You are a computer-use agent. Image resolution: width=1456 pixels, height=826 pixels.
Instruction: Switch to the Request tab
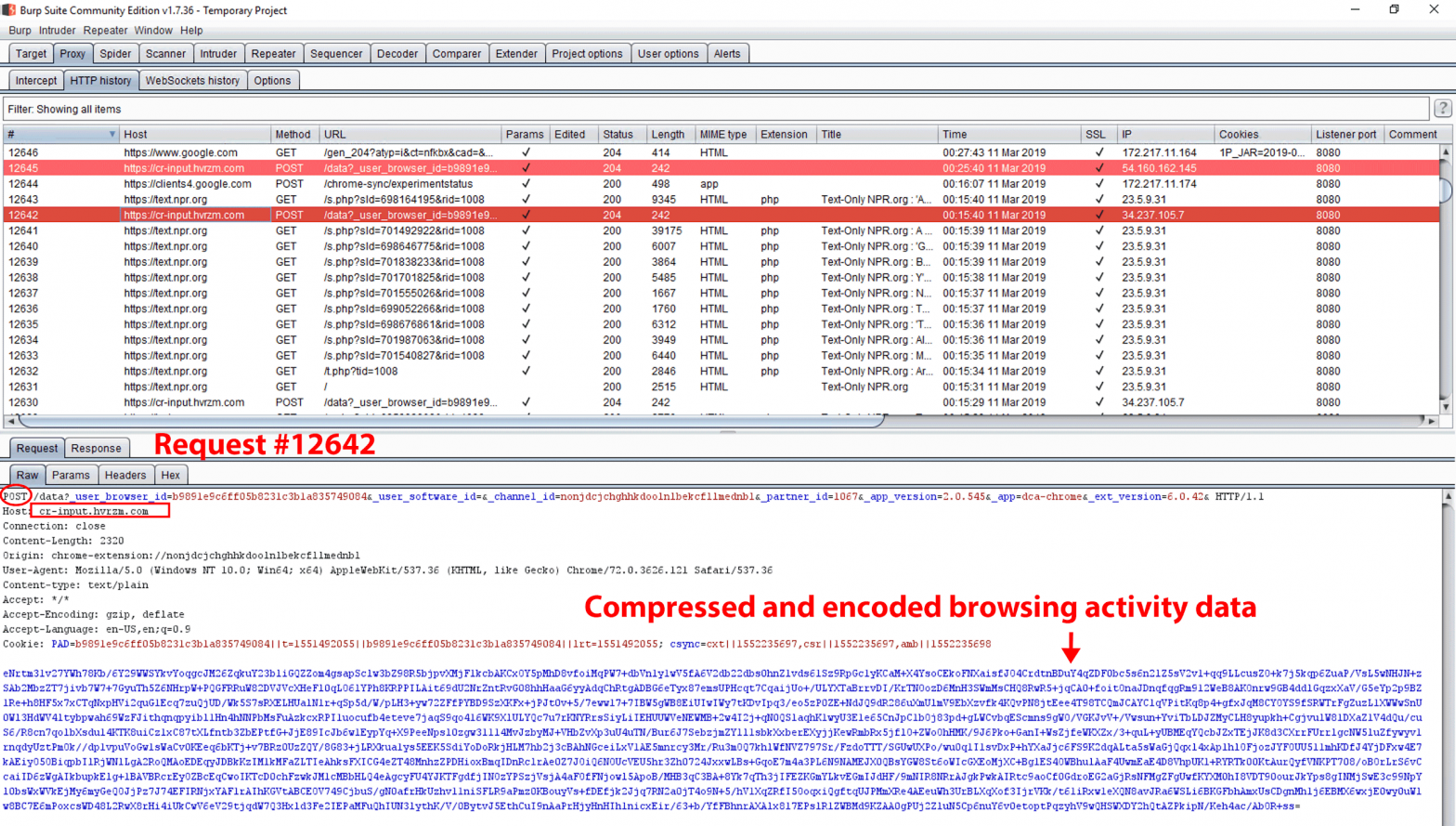(37, 448)
